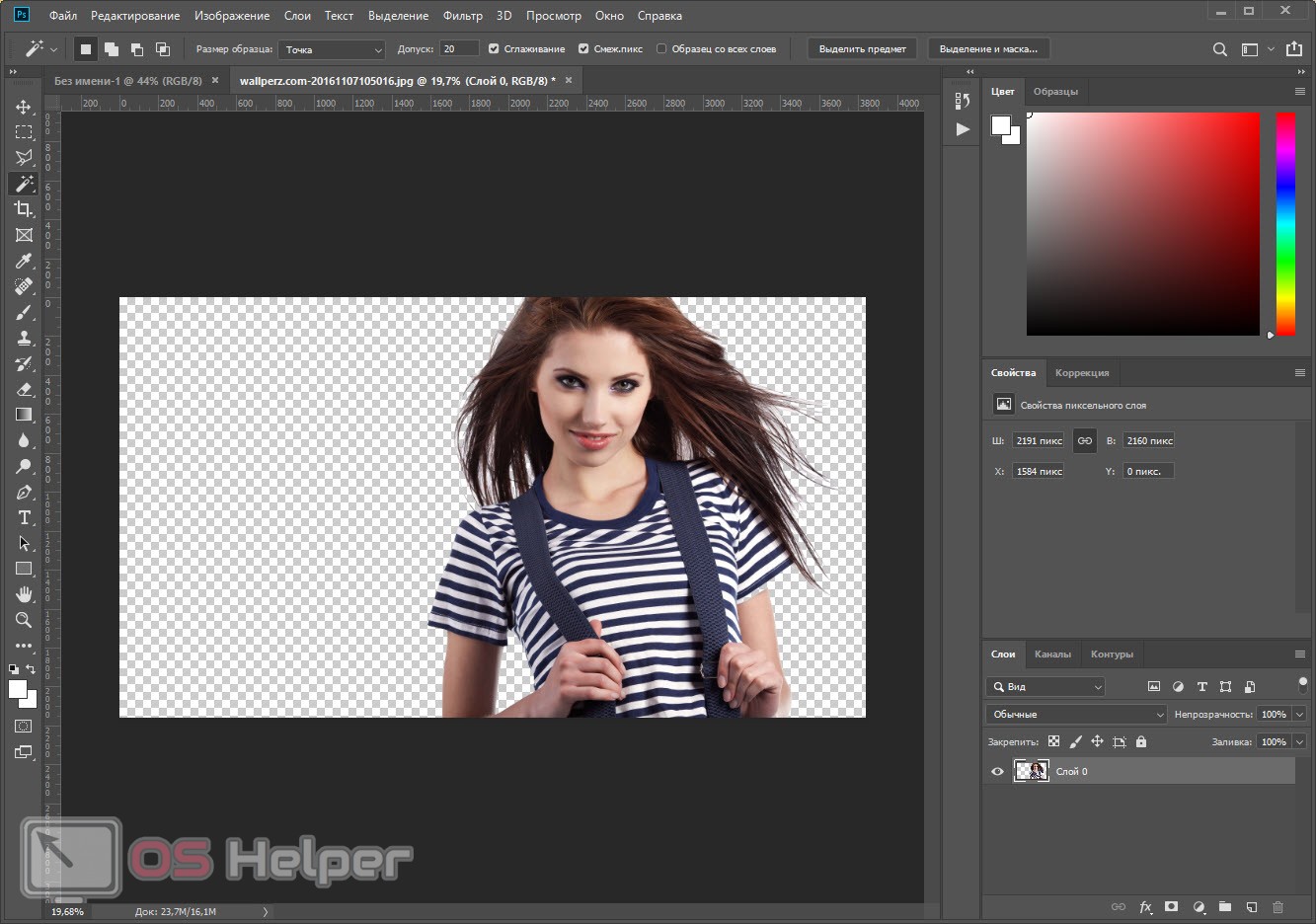Select the Gradient tool

pyautogui.click(x=24, y=415)
